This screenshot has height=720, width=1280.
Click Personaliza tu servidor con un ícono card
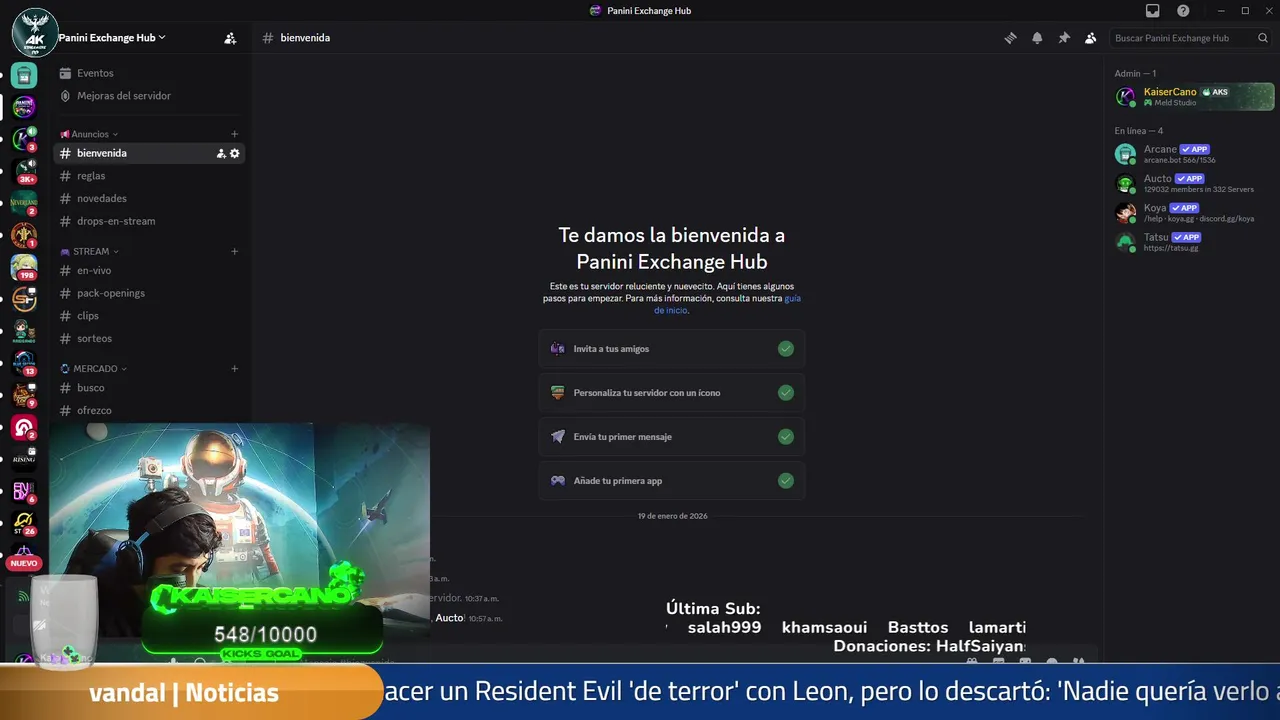(672, 393)
